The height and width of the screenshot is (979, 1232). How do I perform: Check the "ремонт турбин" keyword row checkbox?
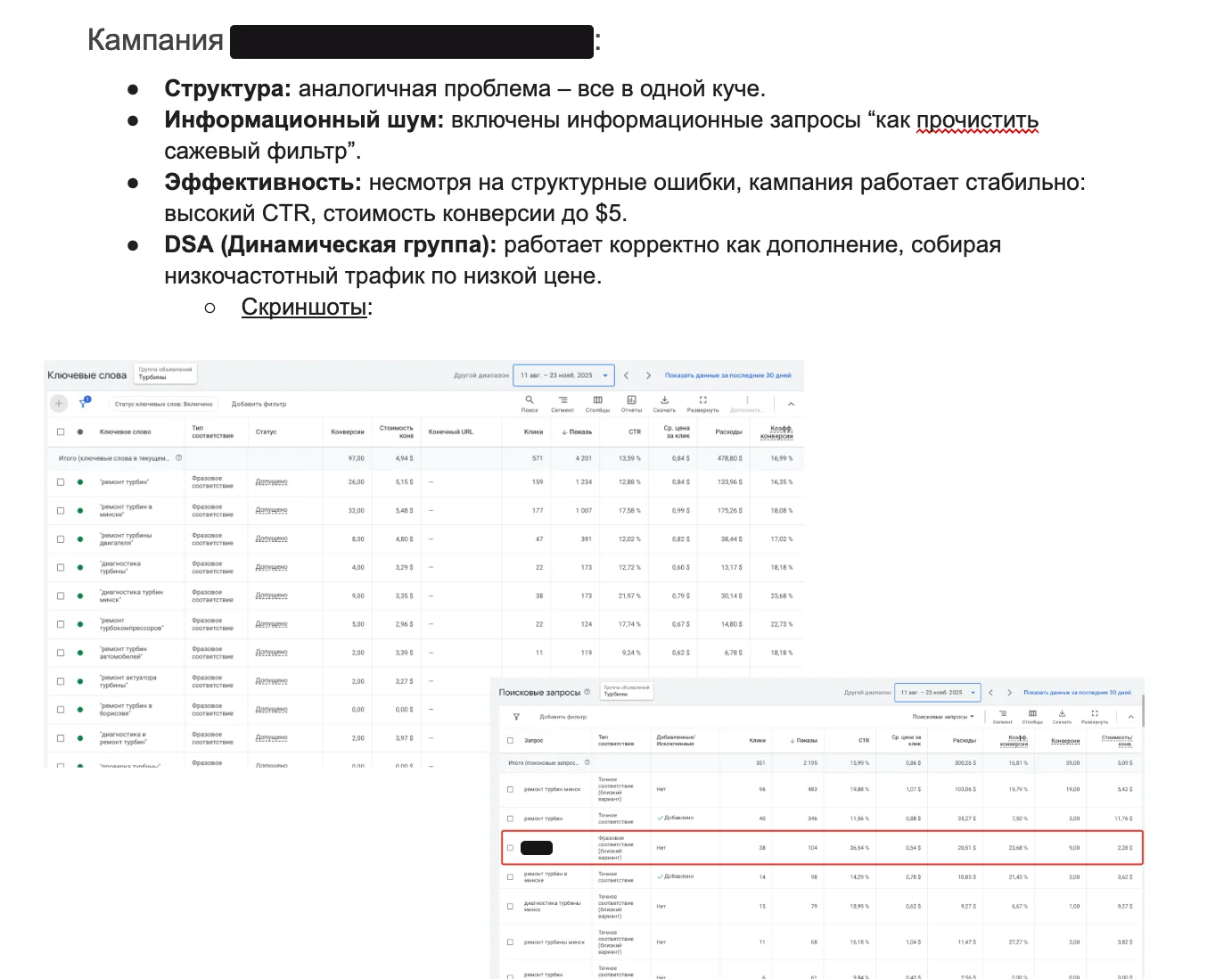pyautogui.click(x=61, y=481)
